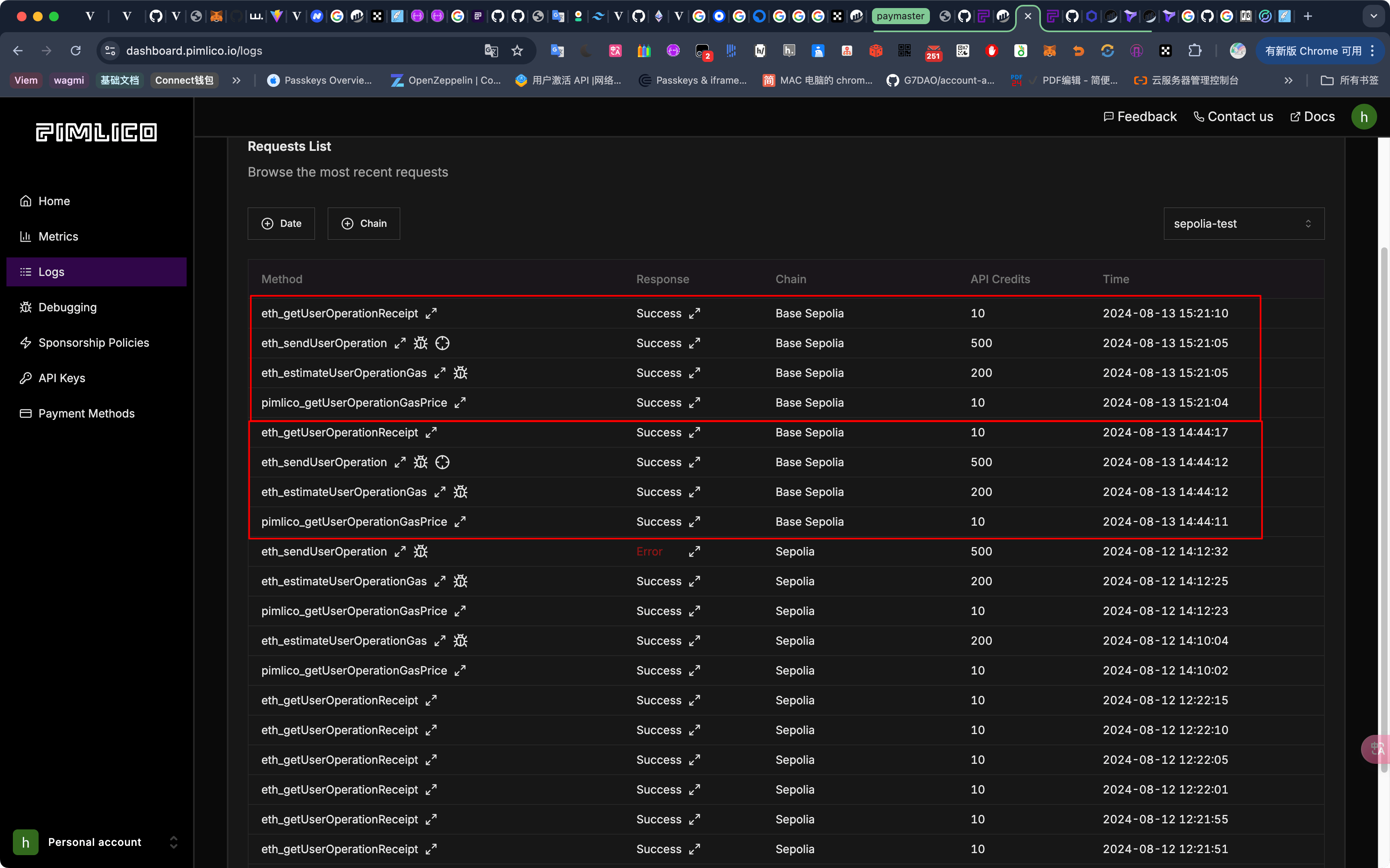Viewport: 1390px width, 868px height.
Task: Open the user avatar menu
Action: pos(1364,117)
